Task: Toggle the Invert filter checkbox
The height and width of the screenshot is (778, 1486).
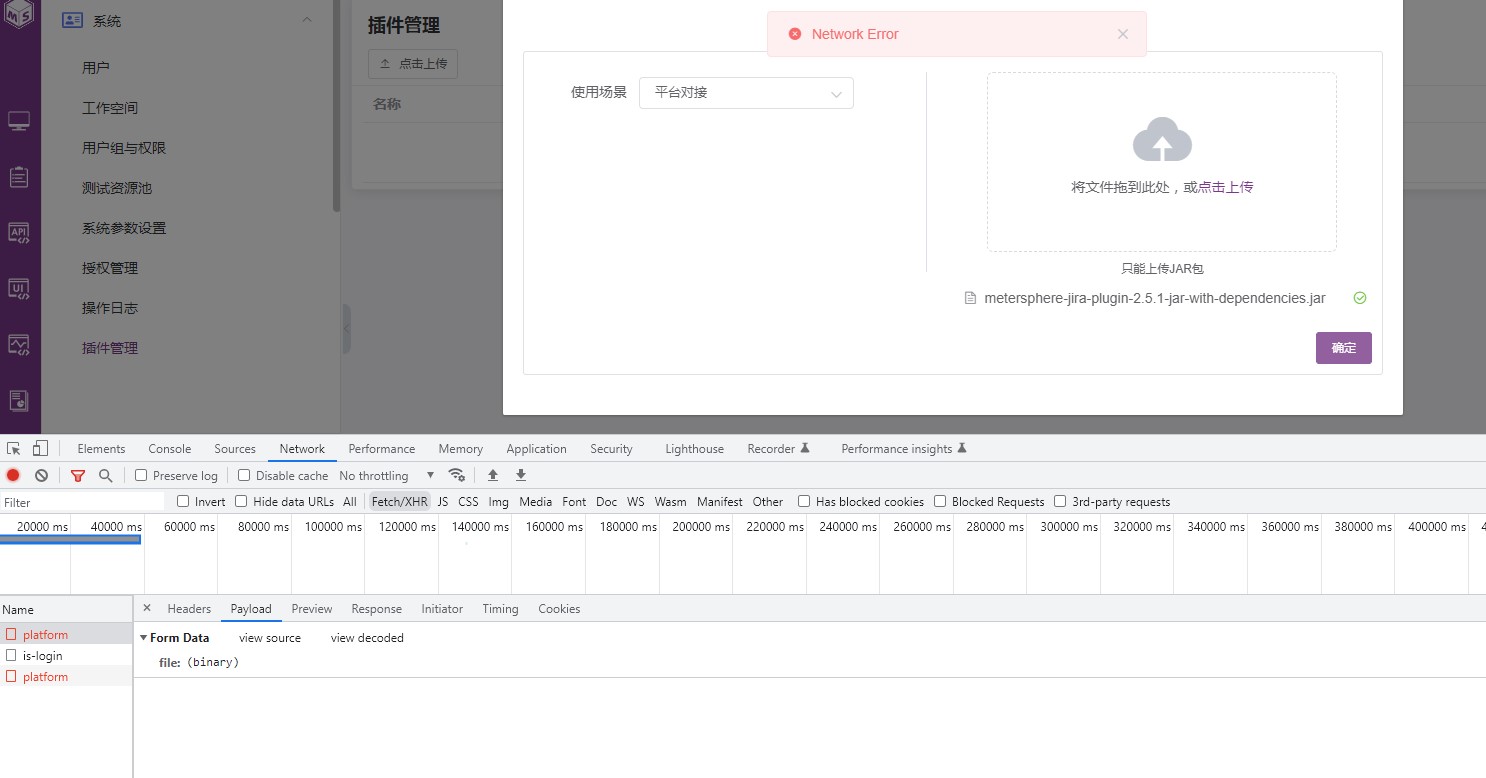Action: pyautogui.click(x=186, y=501)
